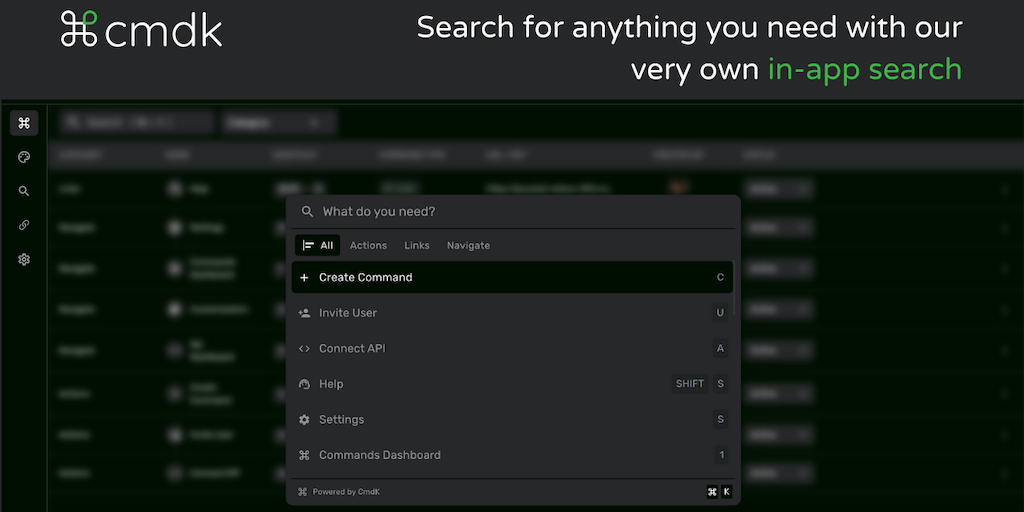
Task: Choose the Connect API command
Action: tap(512, 349)
